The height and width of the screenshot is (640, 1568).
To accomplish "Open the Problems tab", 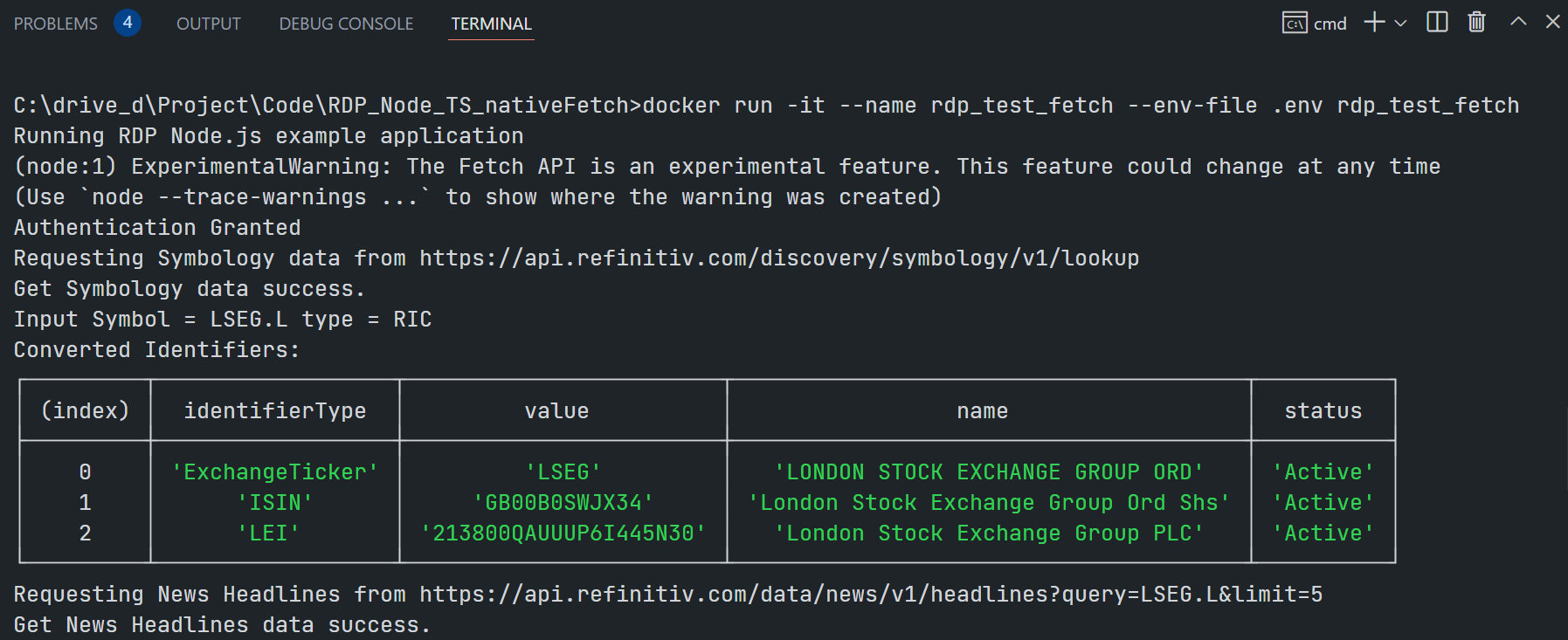I will click(x=55, y=24).
